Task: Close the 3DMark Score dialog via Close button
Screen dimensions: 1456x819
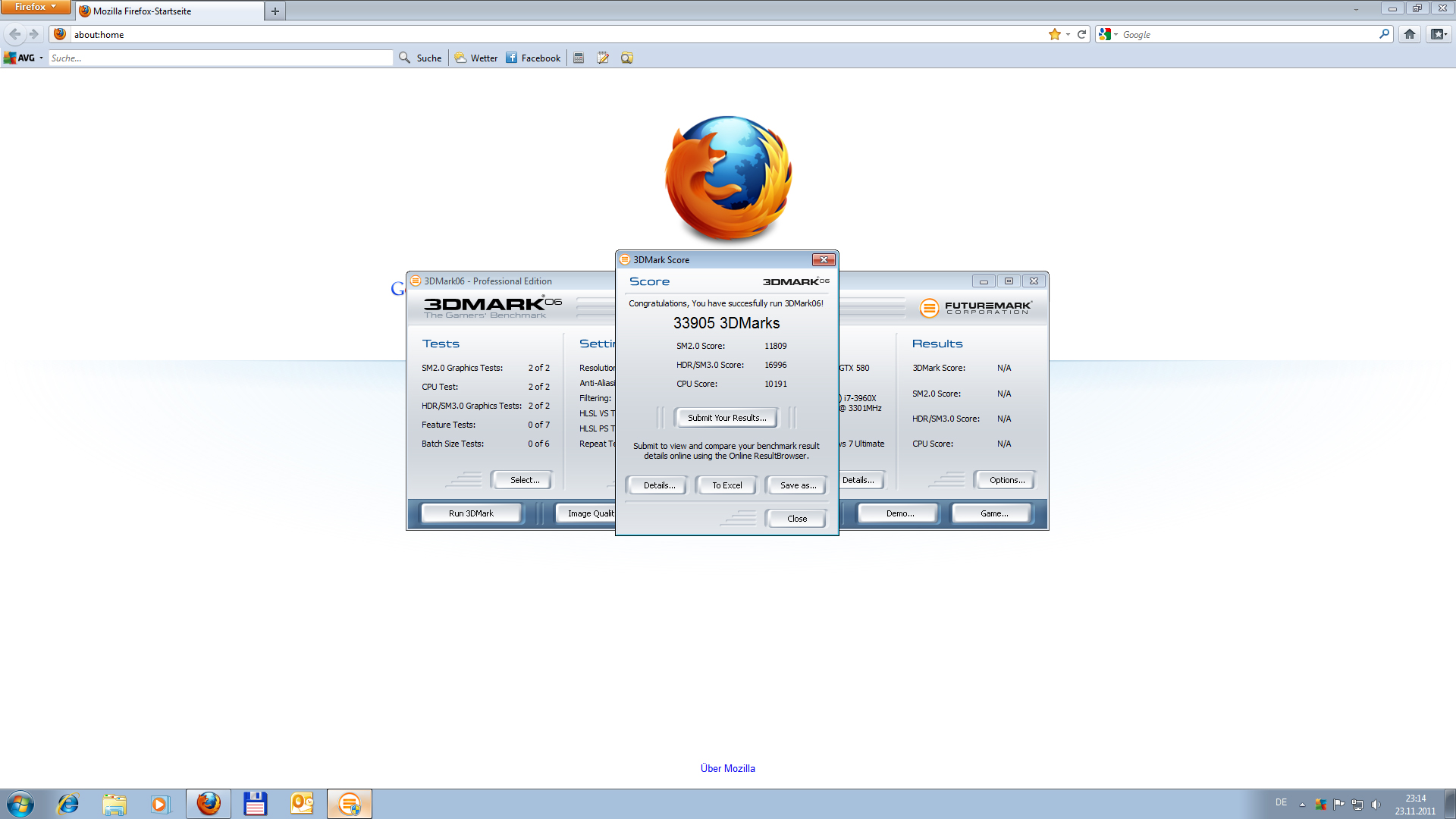Action: pyautogui.click(x=796, y=519)
